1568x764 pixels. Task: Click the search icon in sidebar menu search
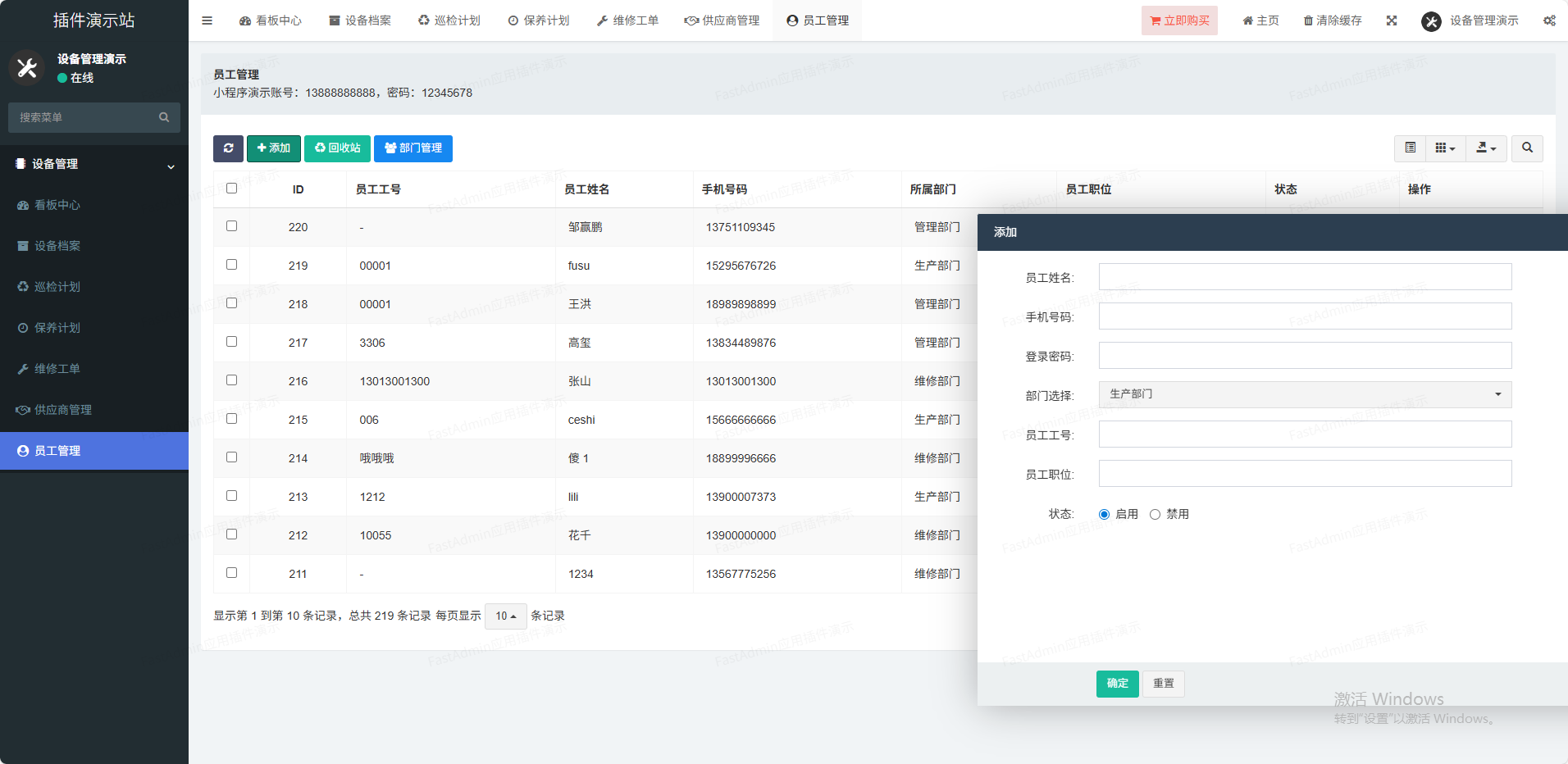coord(164,117)
